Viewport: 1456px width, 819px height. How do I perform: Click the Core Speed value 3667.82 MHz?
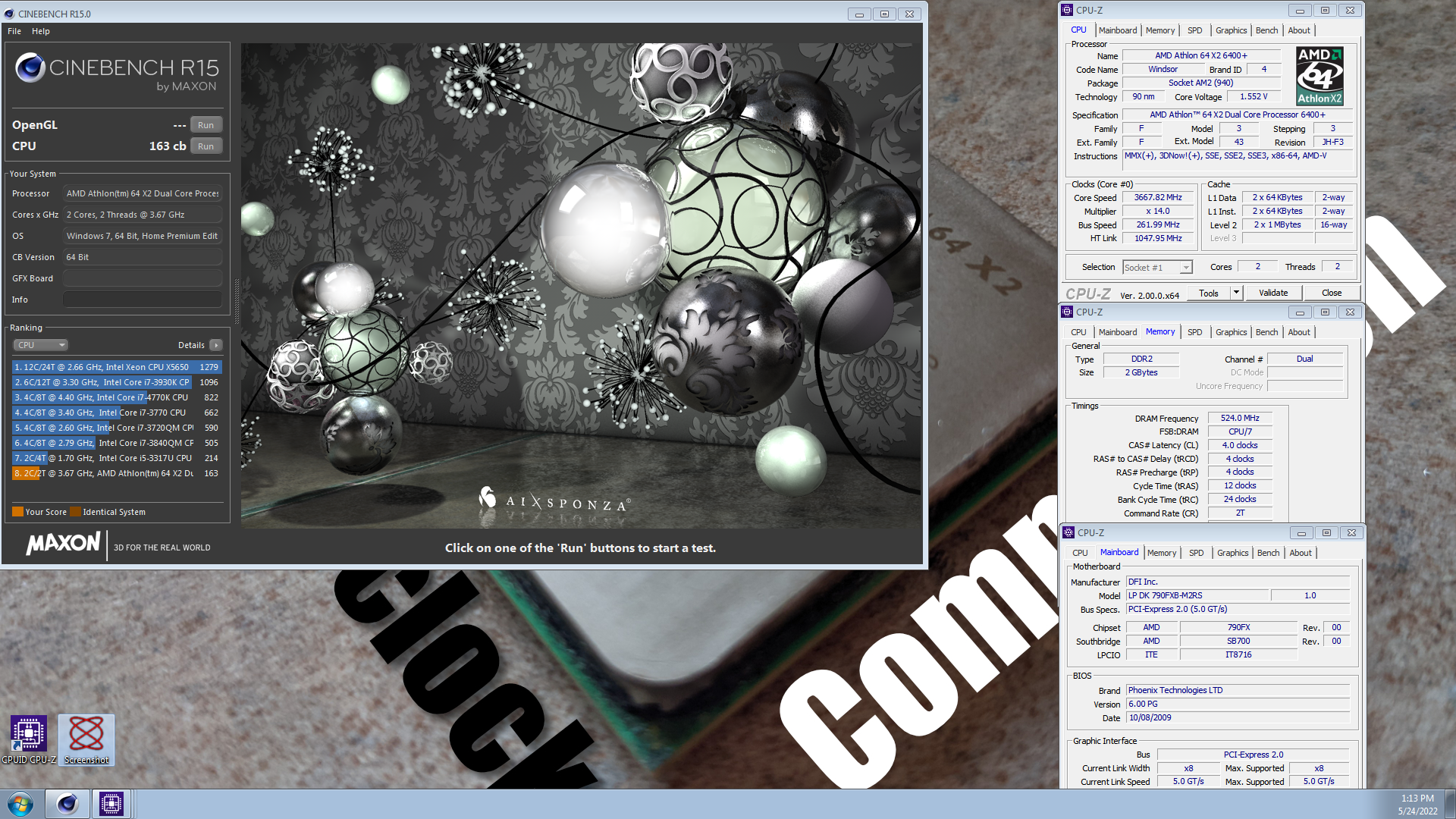coord(1158,197)
